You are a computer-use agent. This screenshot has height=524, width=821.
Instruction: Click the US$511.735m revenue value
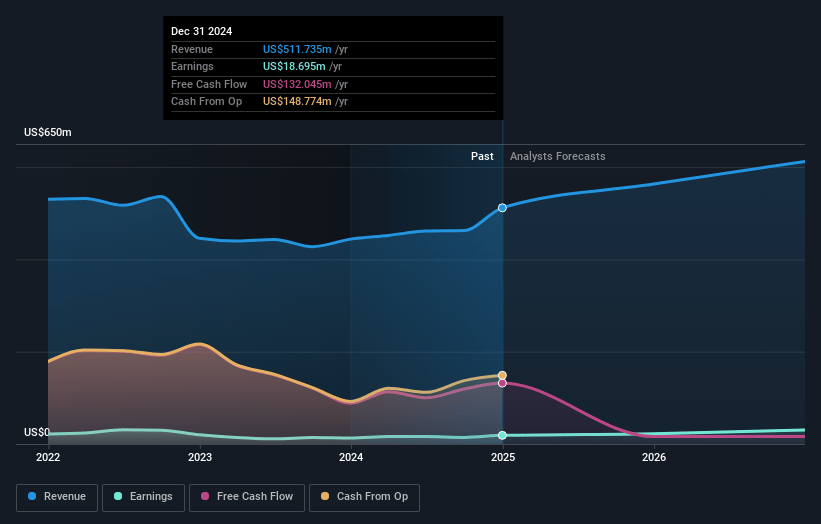pyautogui.click(x=297, y=49)
